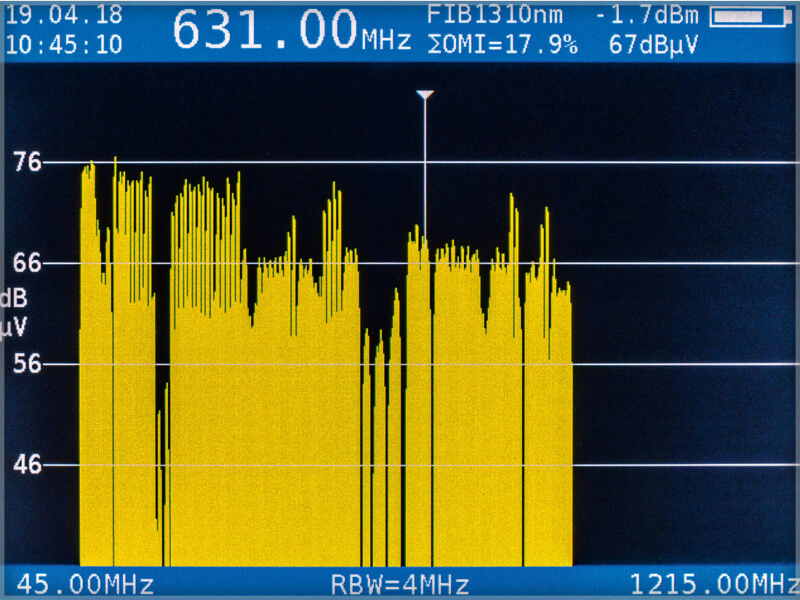Image resolution: width=800 pixels, height=600 pixels.
Task: Select the 1215.00MHz stop frequency label
Action: [714, 584]
